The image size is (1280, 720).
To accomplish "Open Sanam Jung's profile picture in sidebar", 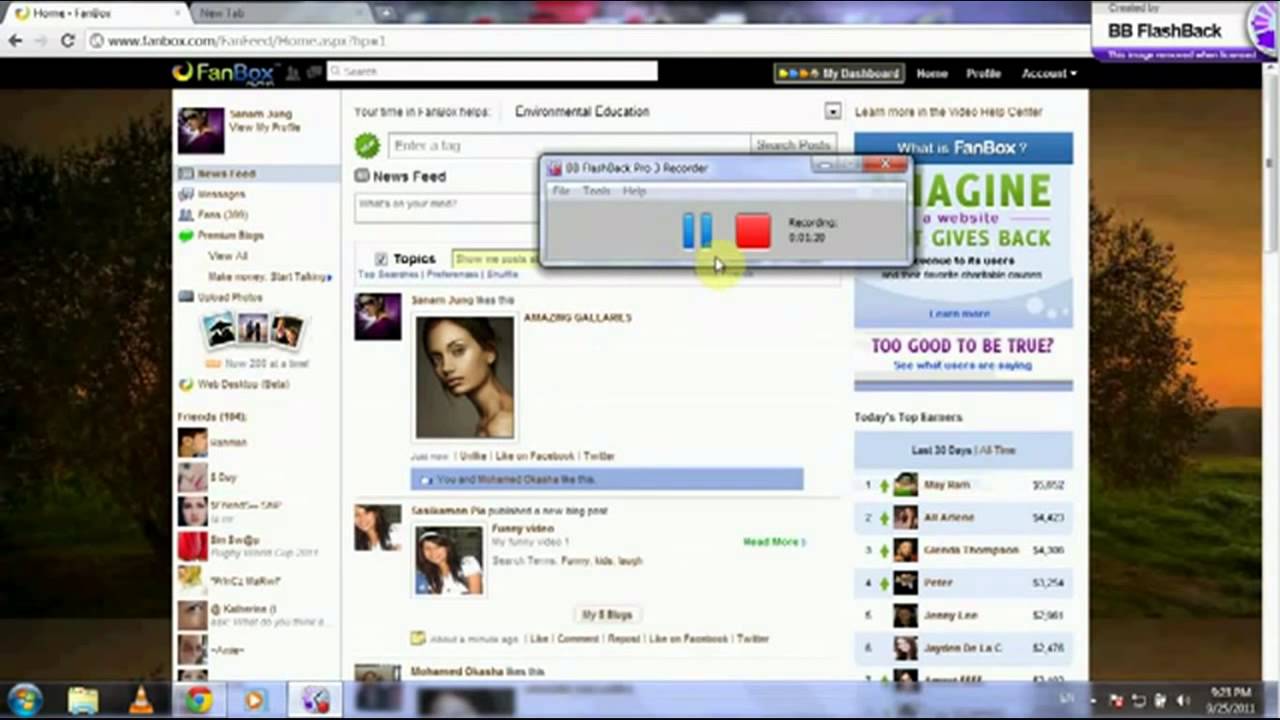I will click(201, 131).
